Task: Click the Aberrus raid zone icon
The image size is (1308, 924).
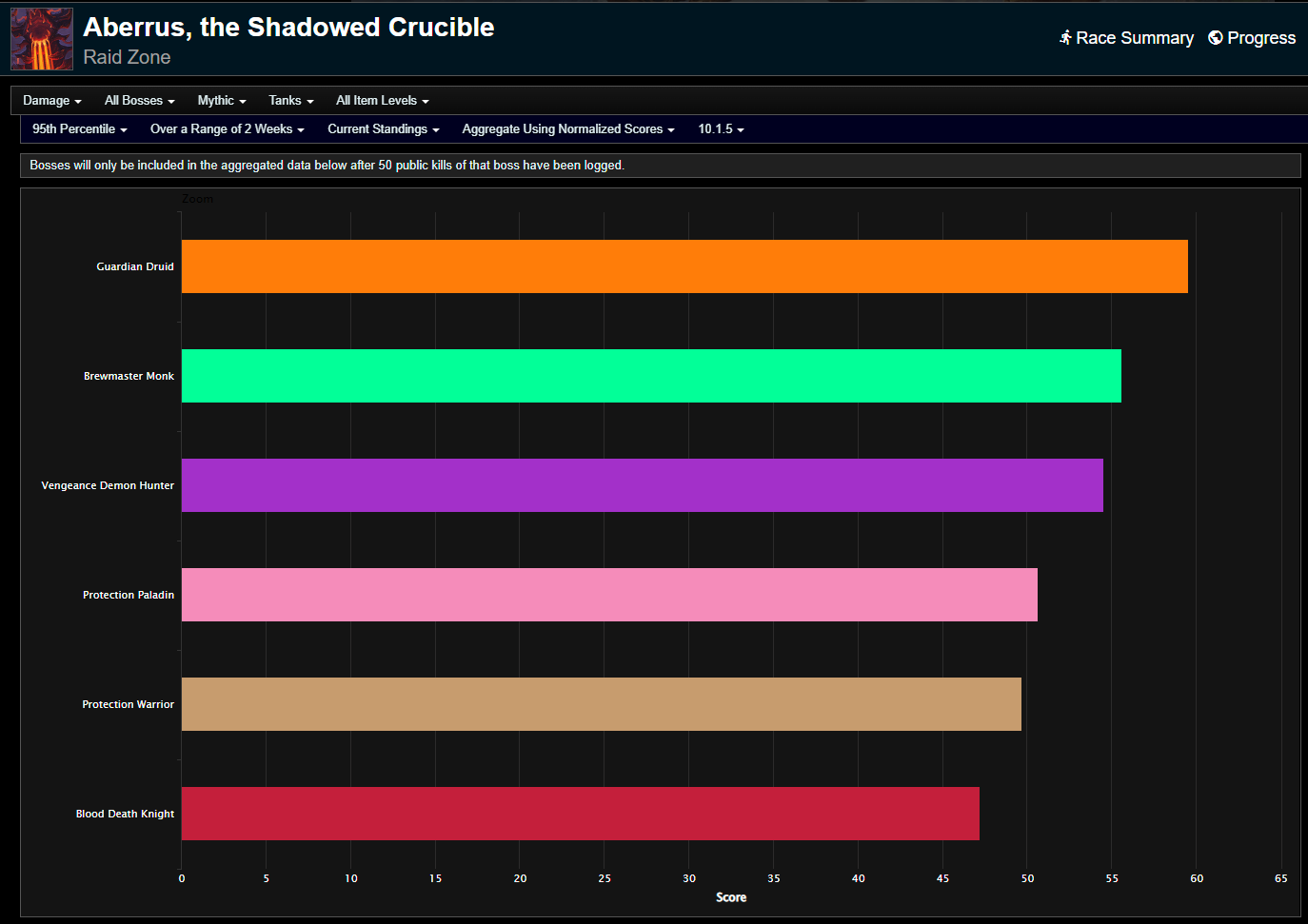Action: click(42, 39)
